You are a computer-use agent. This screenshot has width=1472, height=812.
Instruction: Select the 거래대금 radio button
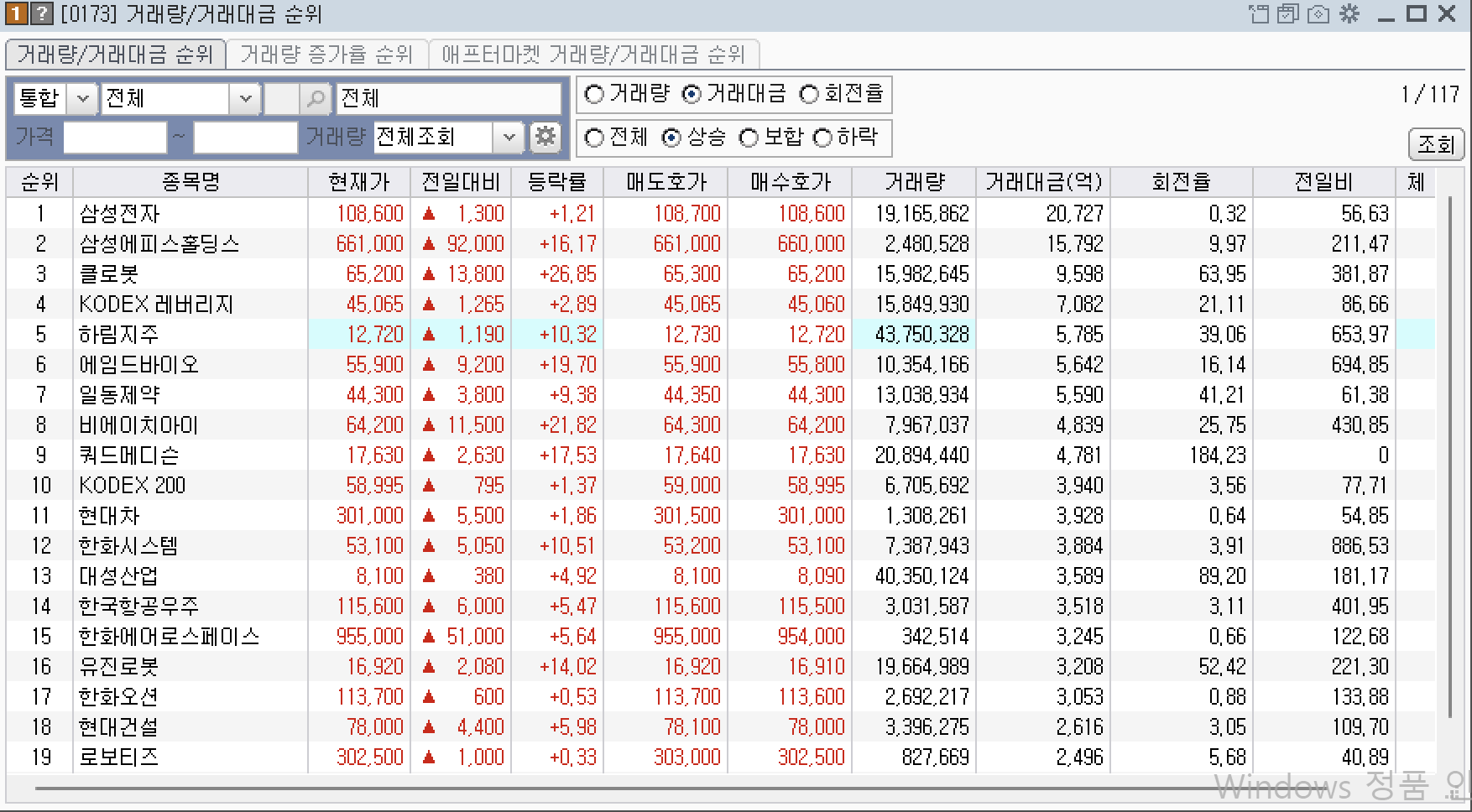tap(692, 94)
